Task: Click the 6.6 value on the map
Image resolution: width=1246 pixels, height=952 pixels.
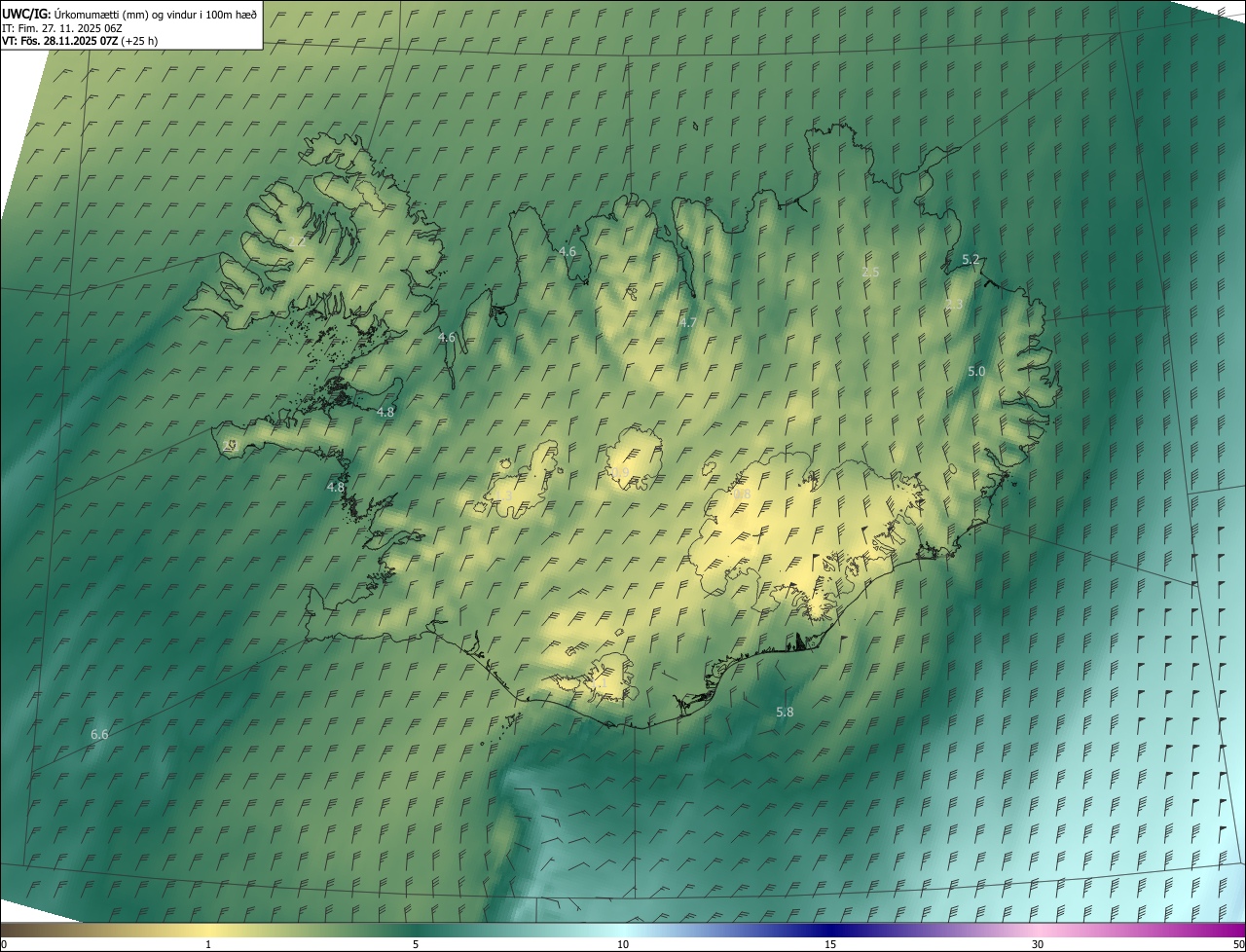Action: 99,735
